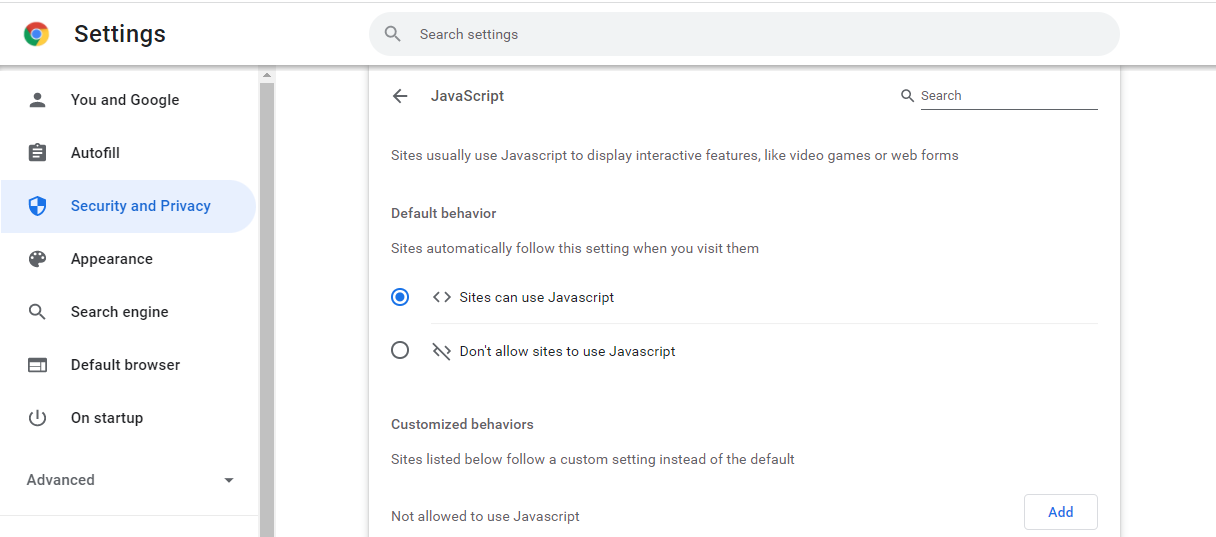This screenshot has width=1216, height=537.
Task: Click the sidebar vertical scrollbar
Action: 266,310
